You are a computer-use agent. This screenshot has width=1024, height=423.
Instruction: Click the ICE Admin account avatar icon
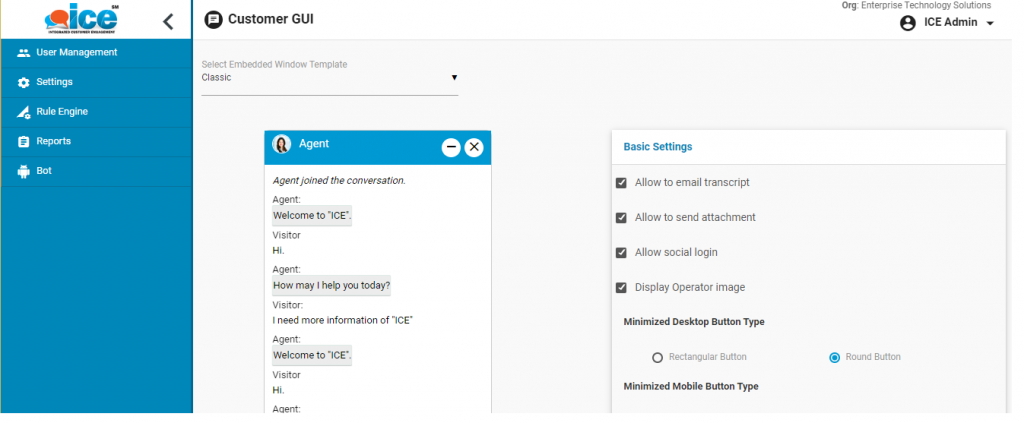point(908,23)
